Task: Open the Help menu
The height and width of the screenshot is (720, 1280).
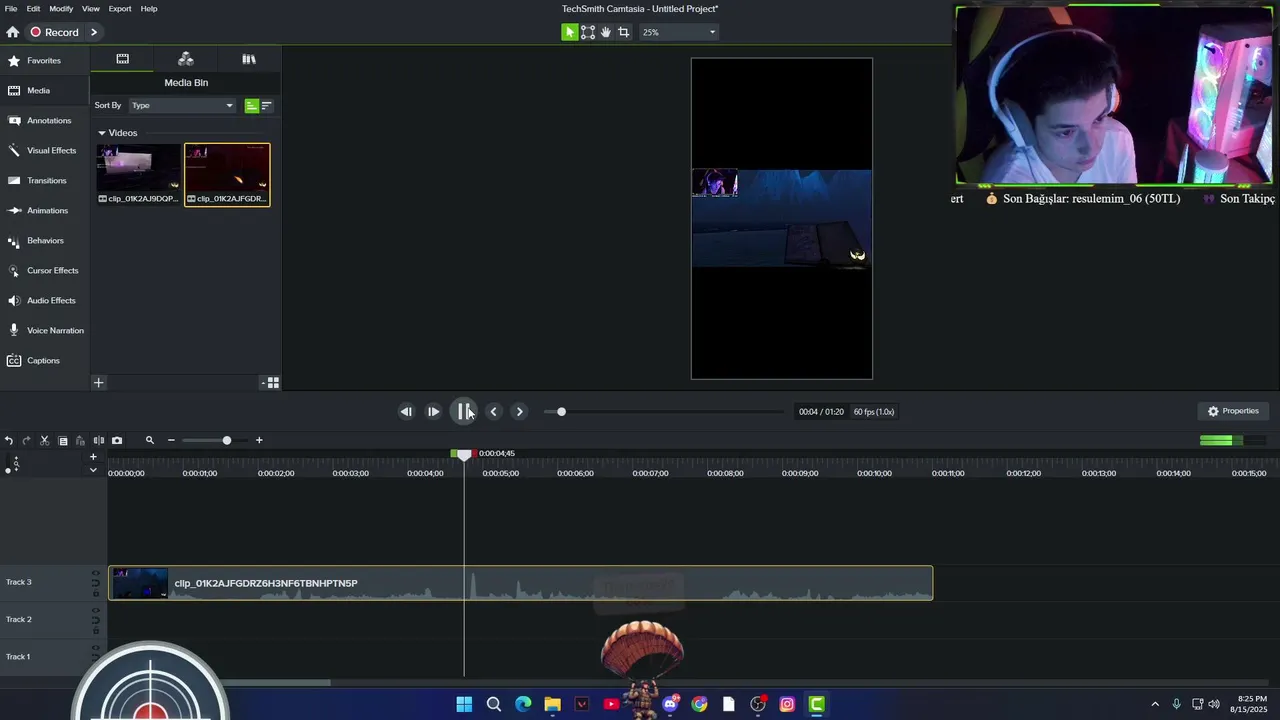Action: click(x=149, y=8)
